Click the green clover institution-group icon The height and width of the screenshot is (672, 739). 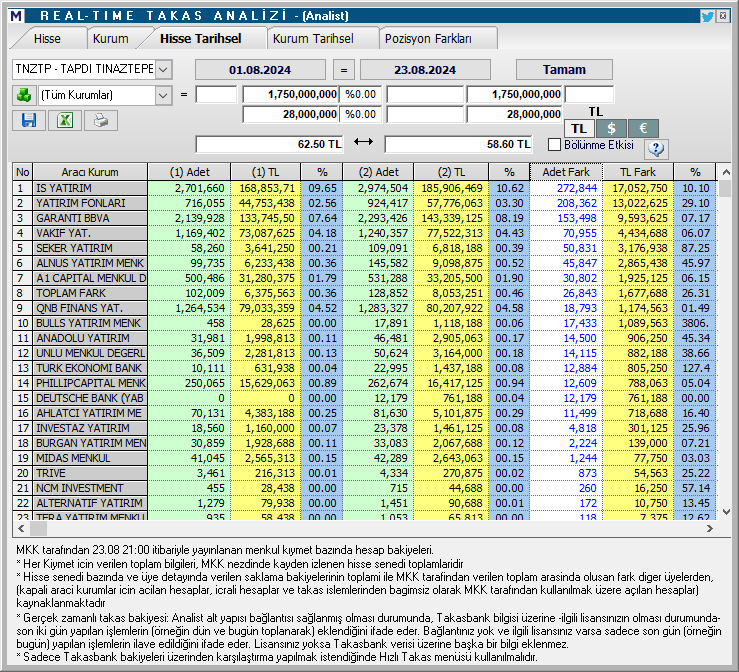[24, 95]
